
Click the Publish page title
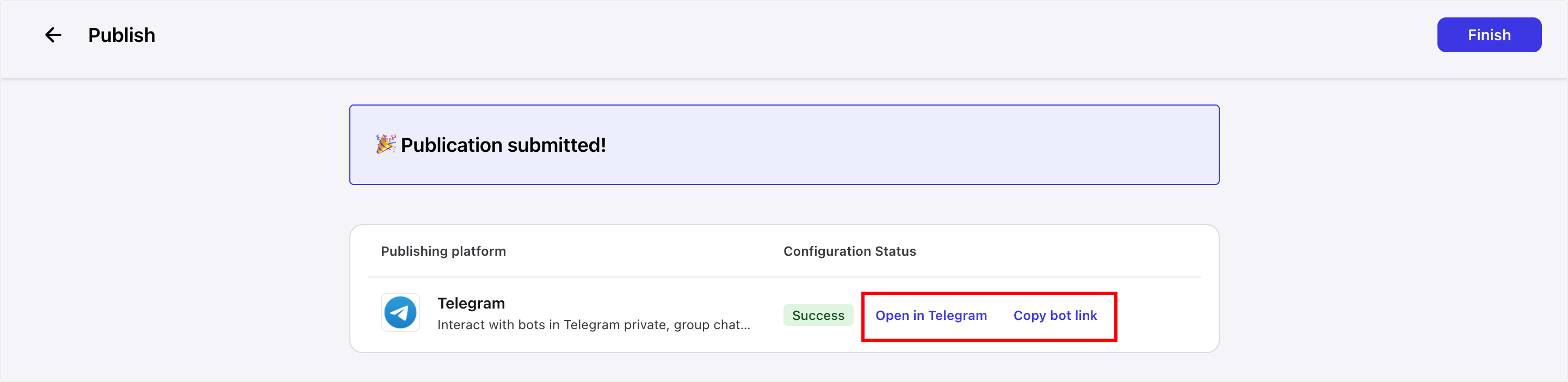coord(122,35)
